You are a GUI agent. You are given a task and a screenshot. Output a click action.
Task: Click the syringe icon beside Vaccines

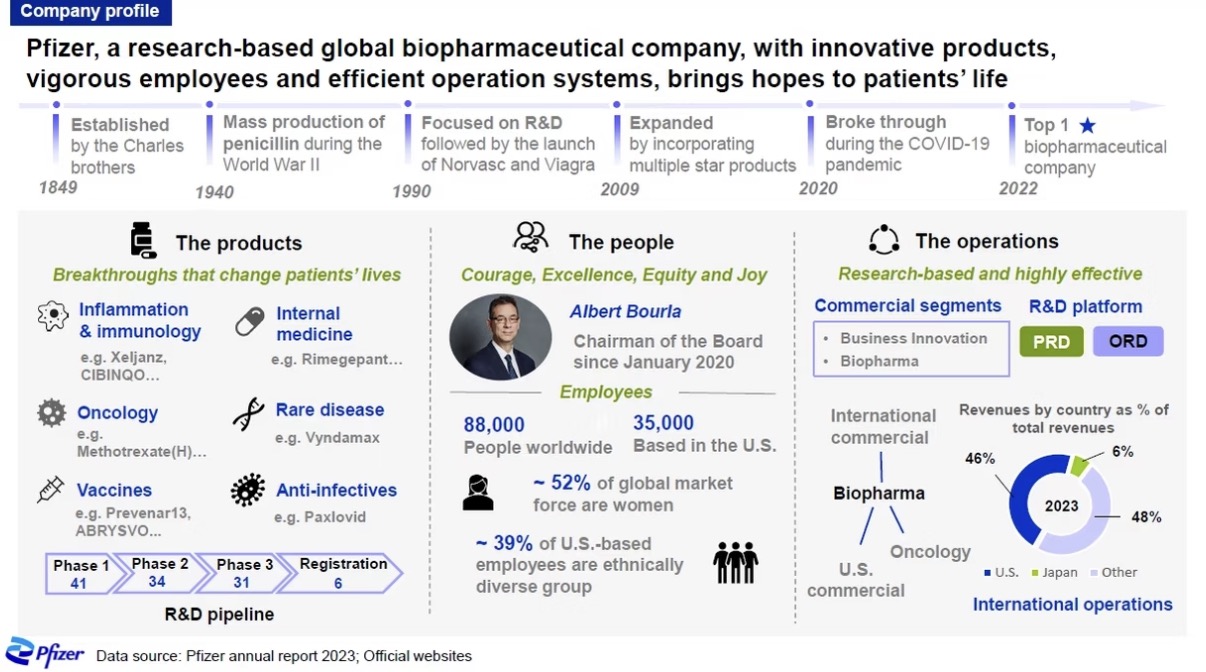pyautogui.click(x=50, y=490)
